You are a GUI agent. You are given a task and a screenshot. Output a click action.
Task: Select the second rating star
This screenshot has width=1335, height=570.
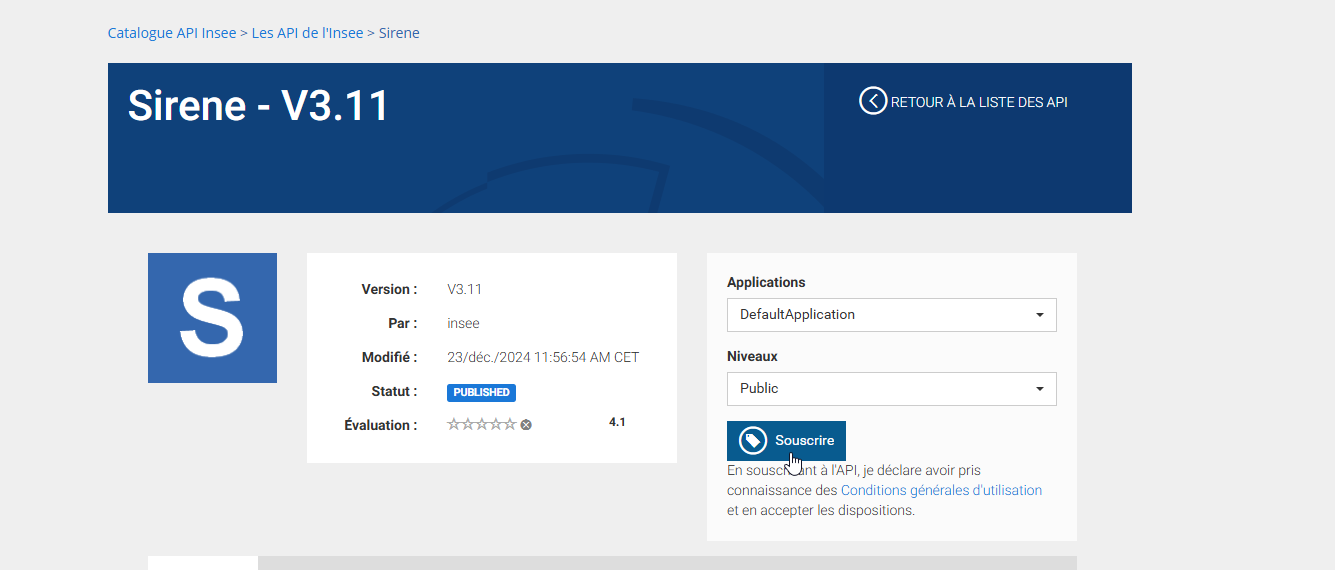point(467,424)
